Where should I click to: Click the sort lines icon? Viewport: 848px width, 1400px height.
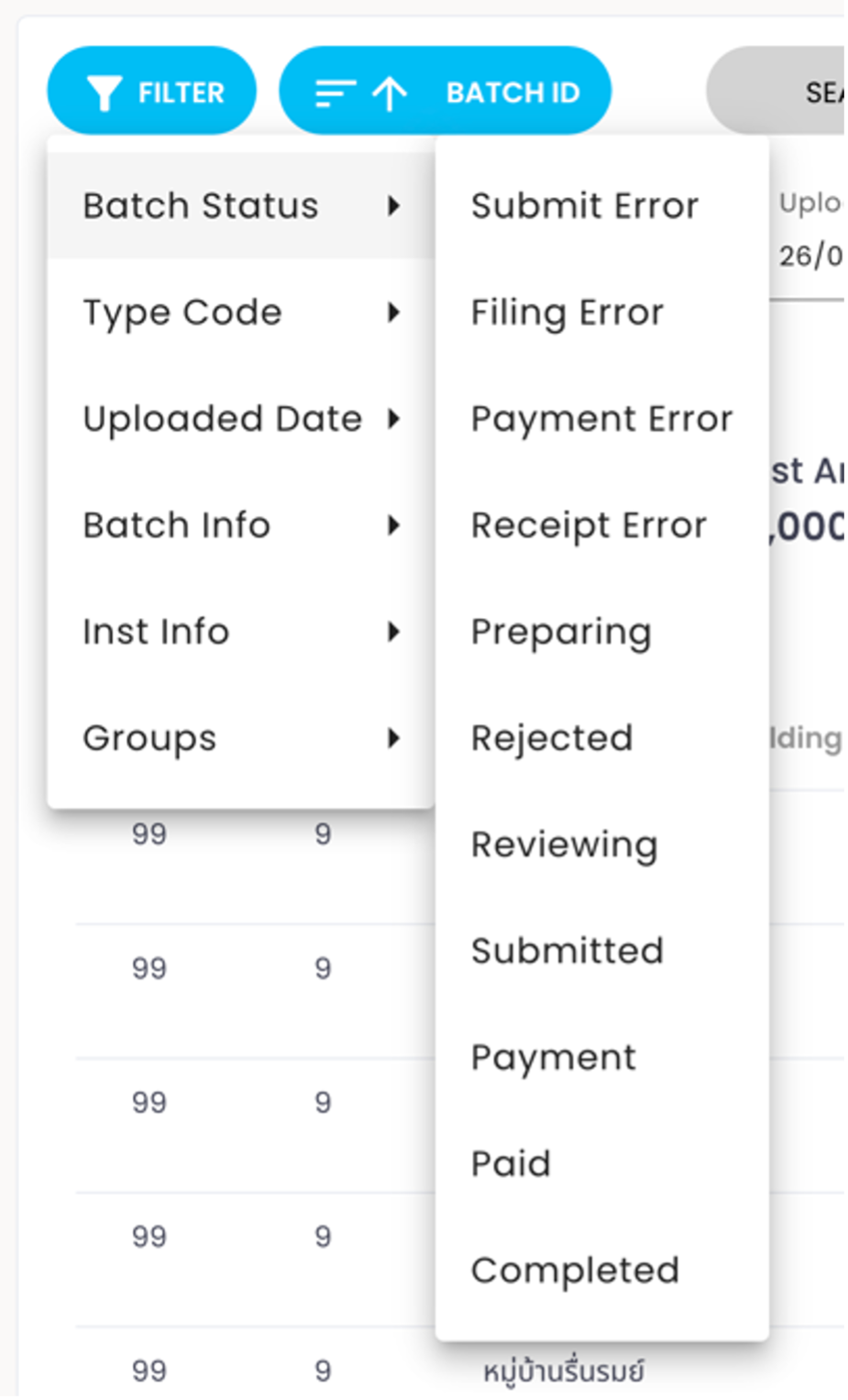[335, 93]
